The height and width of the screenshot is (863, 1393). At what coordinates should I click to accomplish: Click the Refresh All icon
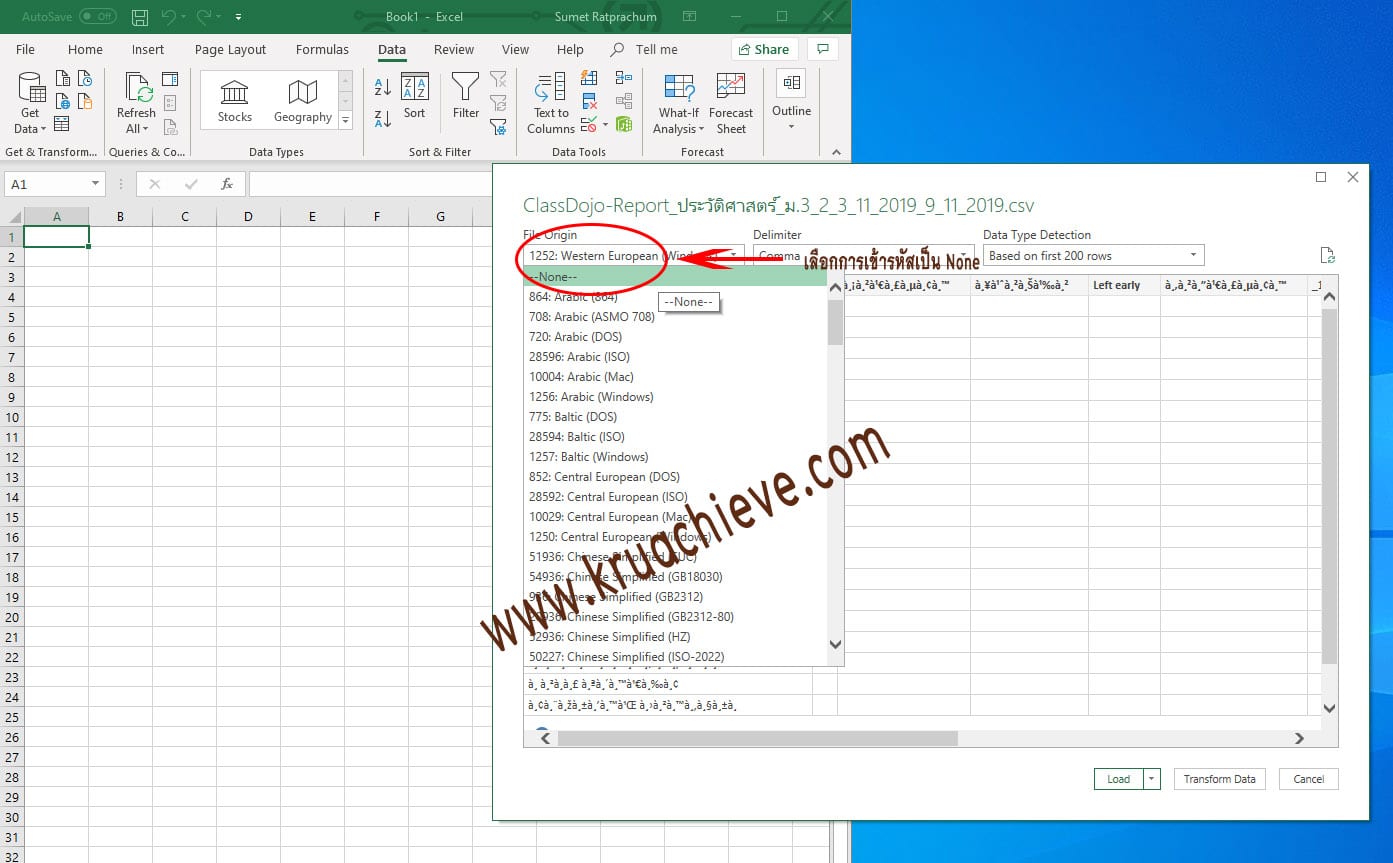[x=137, y=104]
